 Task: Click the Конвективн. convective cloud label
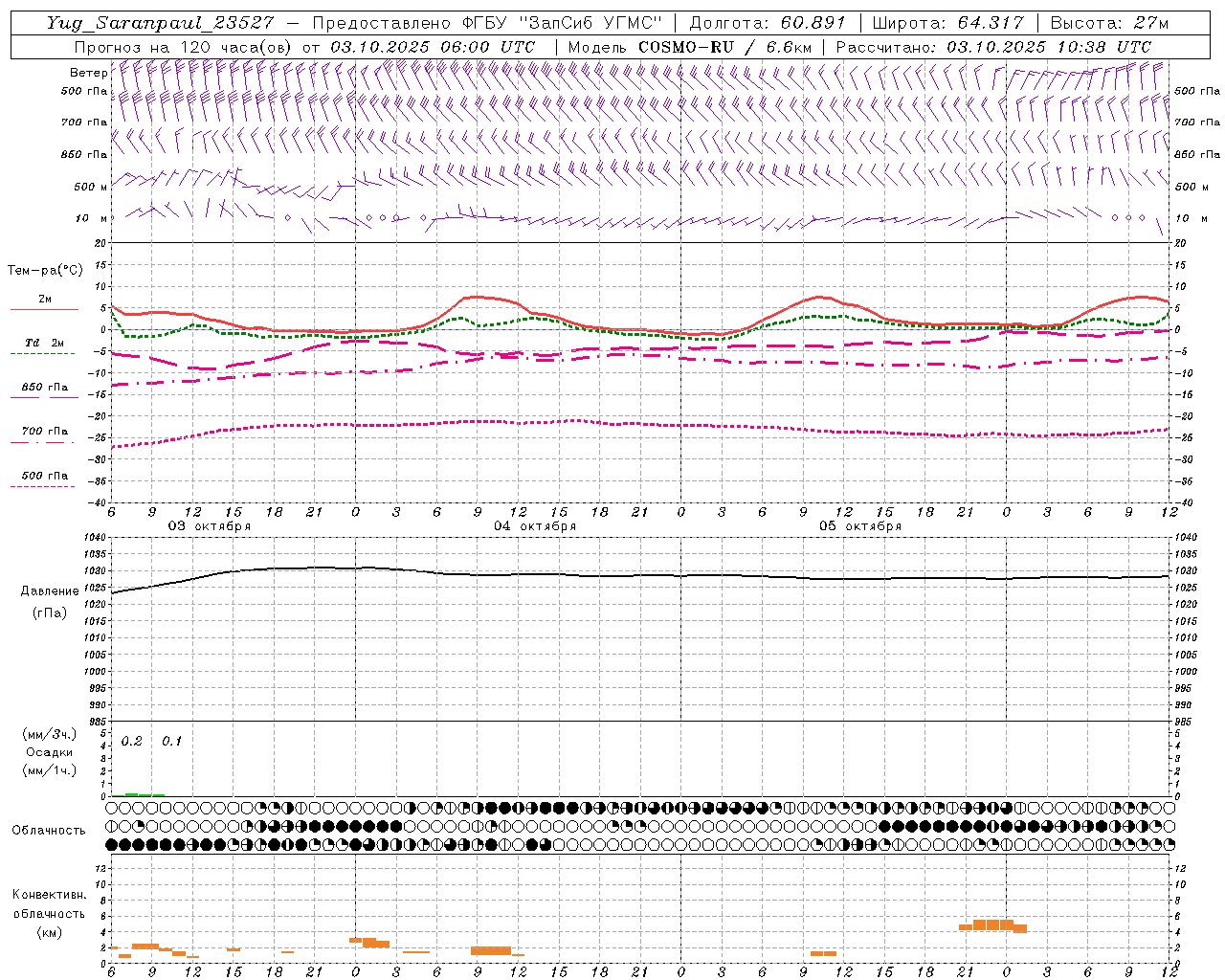(50, 895)
